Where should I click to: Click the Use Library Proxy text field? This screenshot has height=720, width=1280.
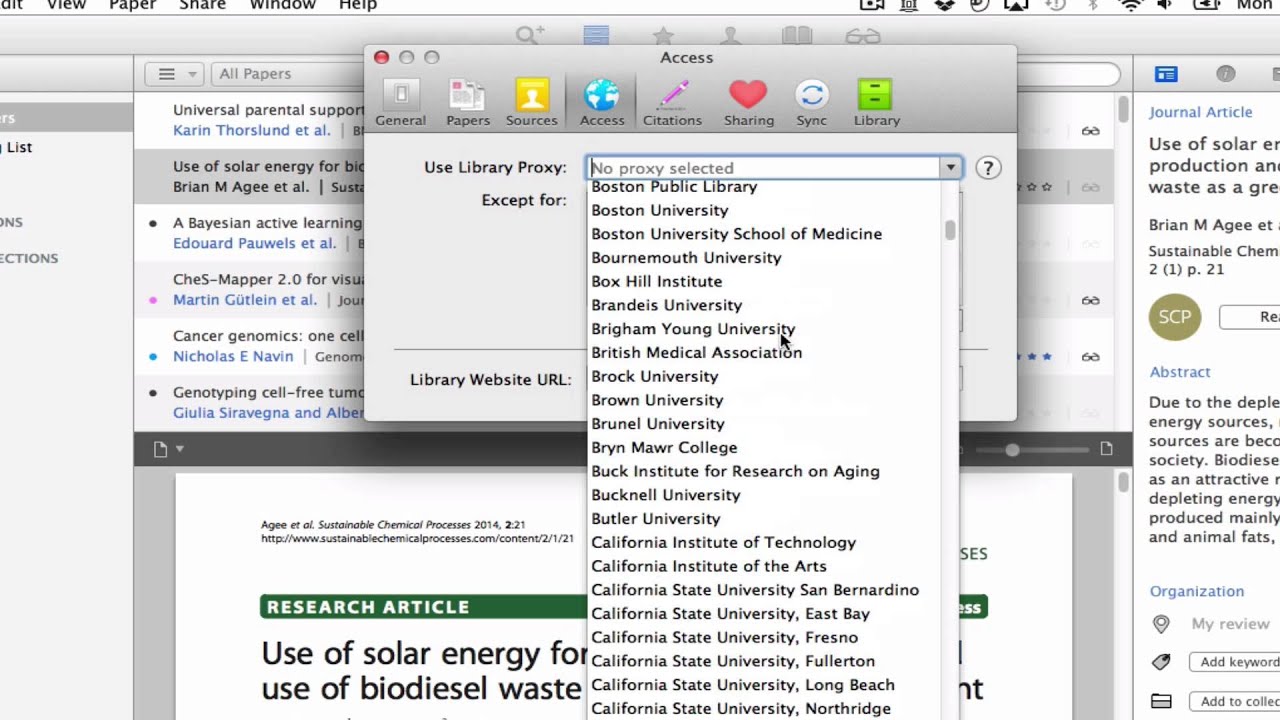pos(764,168)
